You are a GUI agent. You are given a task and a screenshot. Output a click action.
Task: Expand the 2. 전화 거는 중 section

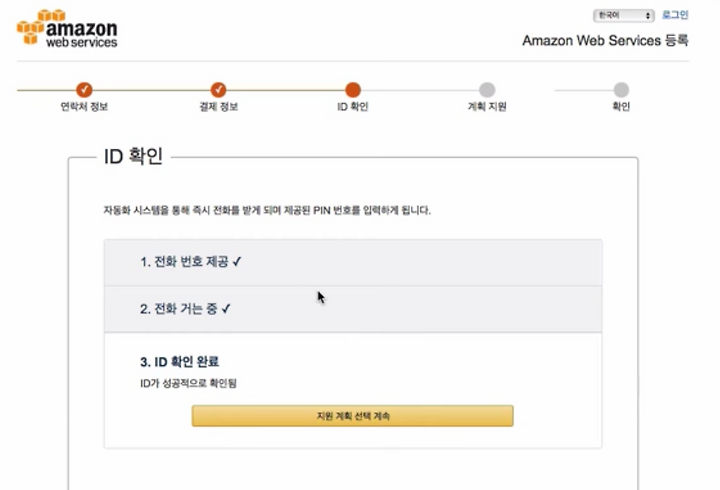(353, 309)
